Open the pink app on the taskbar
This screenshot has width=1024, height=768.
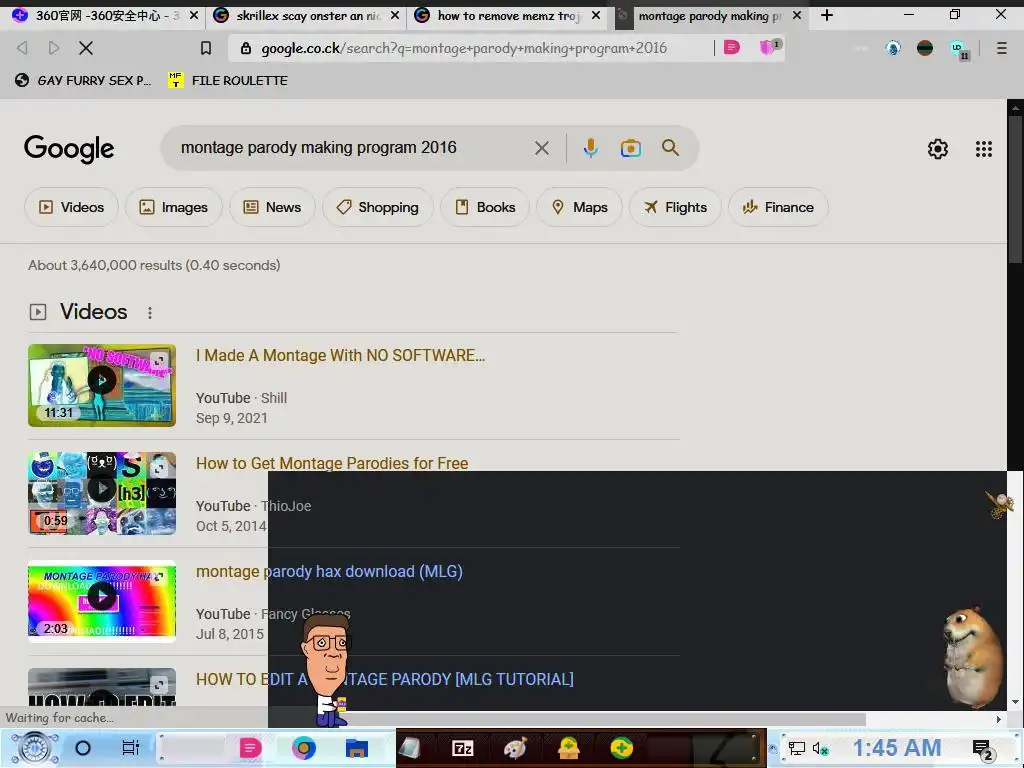coord(249,748)
